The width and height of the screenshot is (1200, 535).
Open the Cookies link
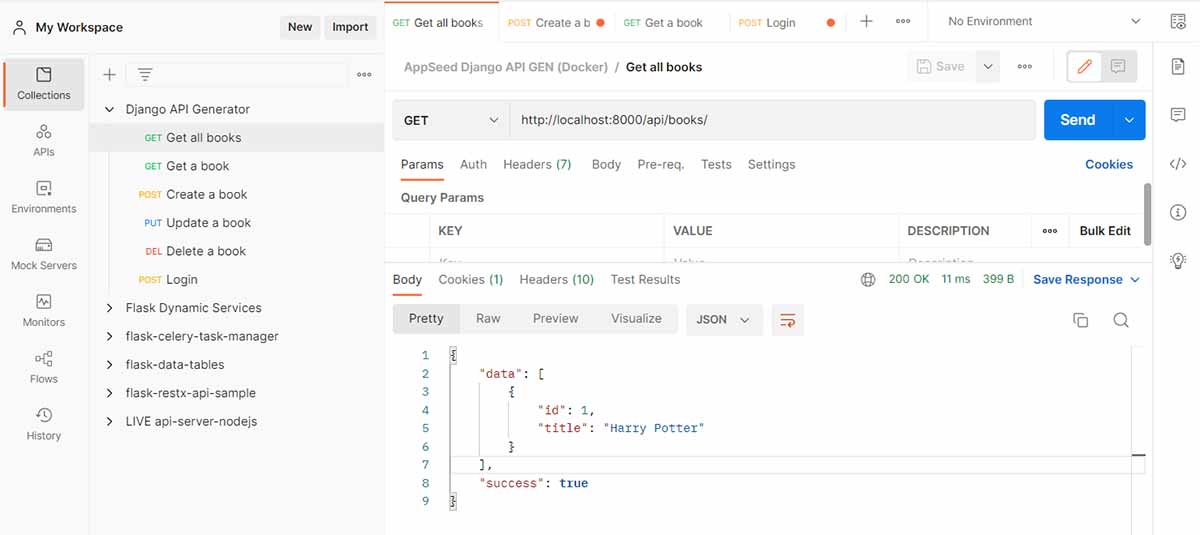click(x=1109, y=164)
